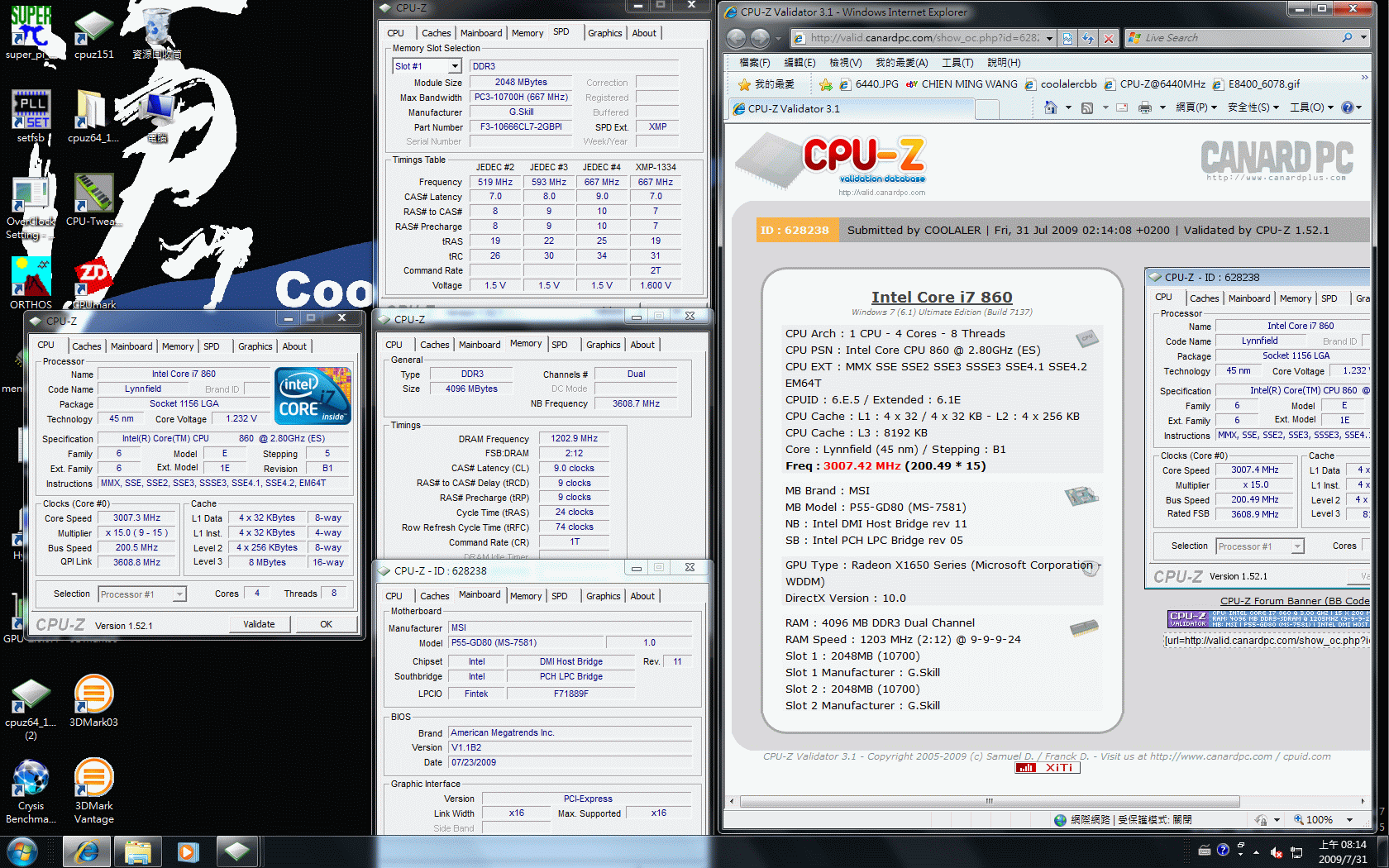This screenshot has width=1389, height=868.
Task: Stop loading the page in IE
Action: click(x=1109, y=38)
